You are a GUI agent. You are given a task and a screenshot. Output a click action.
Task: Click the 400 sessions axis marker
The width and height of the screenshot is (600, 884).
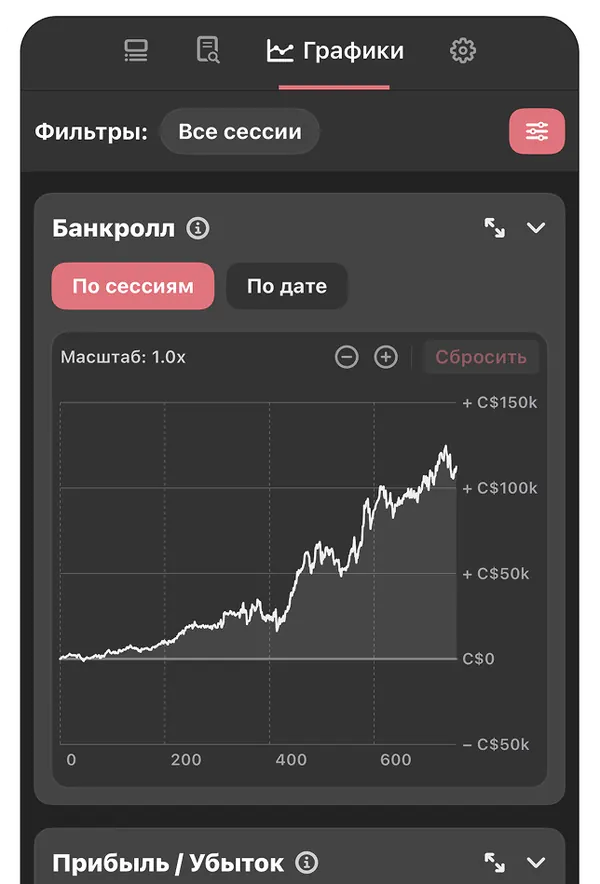click(291, 759)
